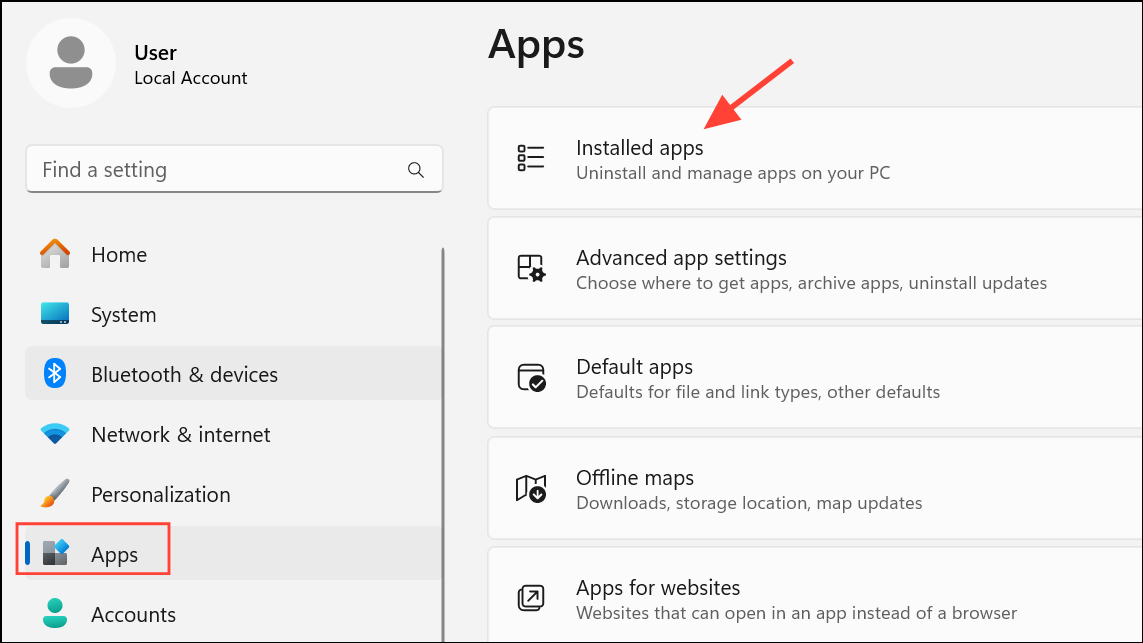The height and width of the screenshot is (643, 1143).
Task: Click the Installed apps list icon
Action: (530, 158)
